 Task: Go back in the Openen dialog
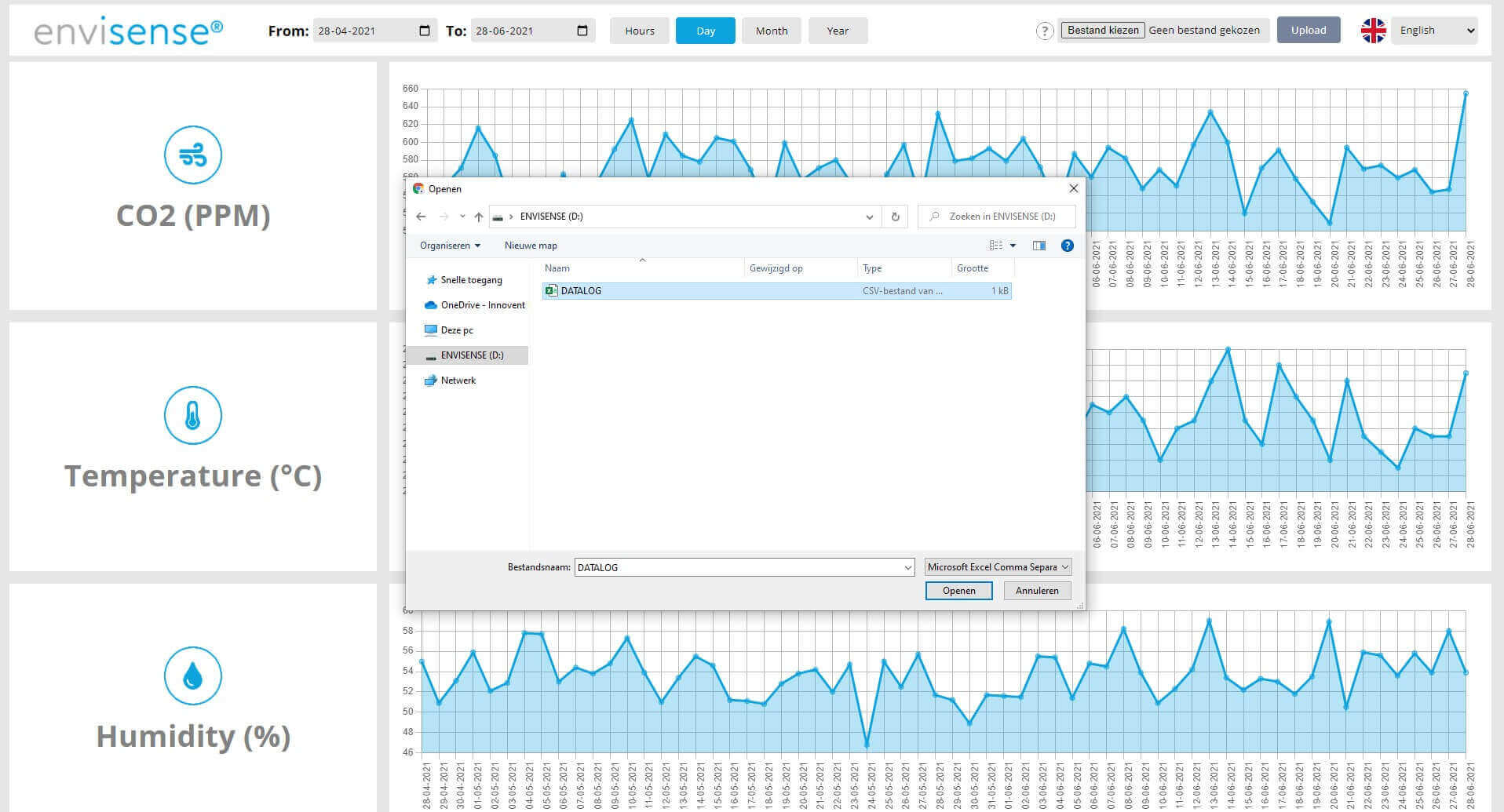421,217
